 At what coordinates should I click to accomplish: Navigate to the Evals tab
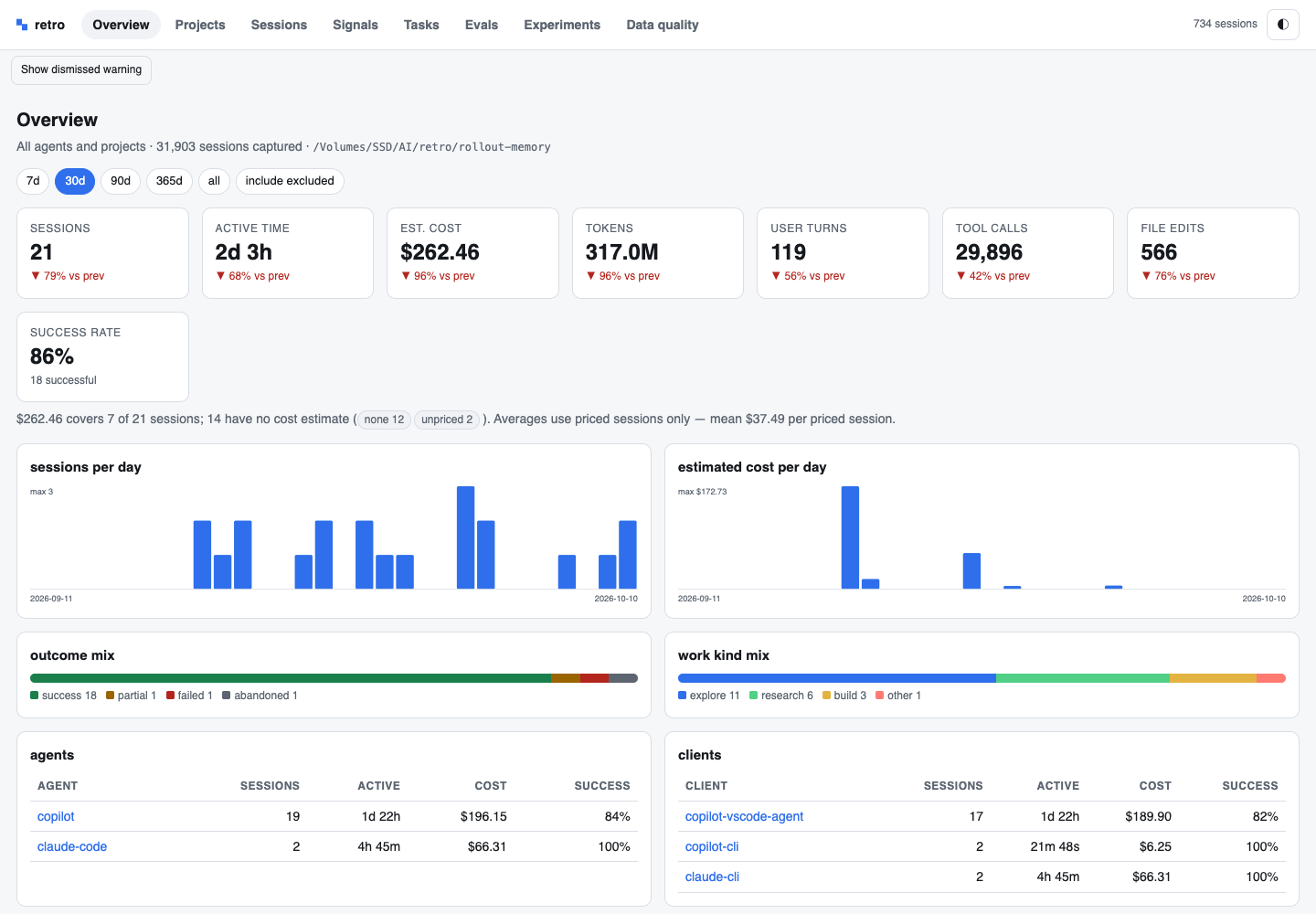[482, 25]
